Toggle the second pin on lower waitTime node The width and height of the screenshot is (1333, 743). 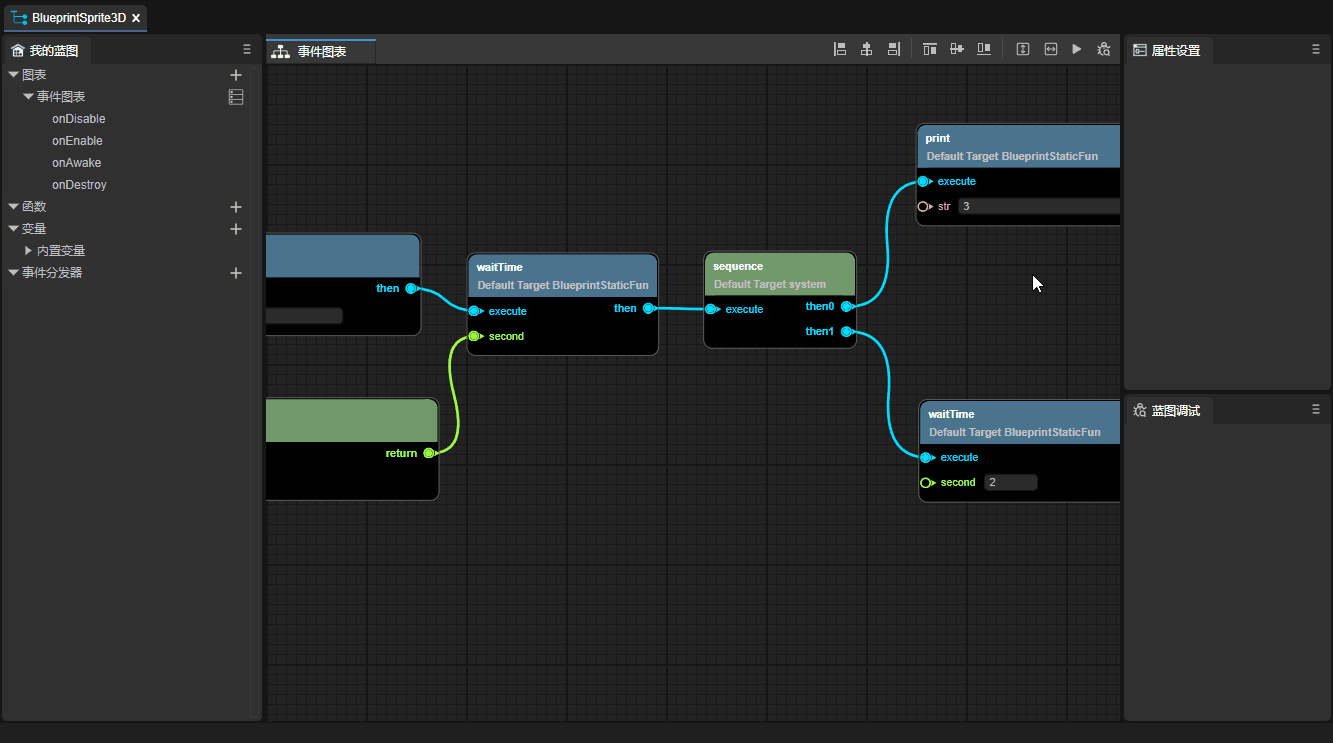[926, 483]
